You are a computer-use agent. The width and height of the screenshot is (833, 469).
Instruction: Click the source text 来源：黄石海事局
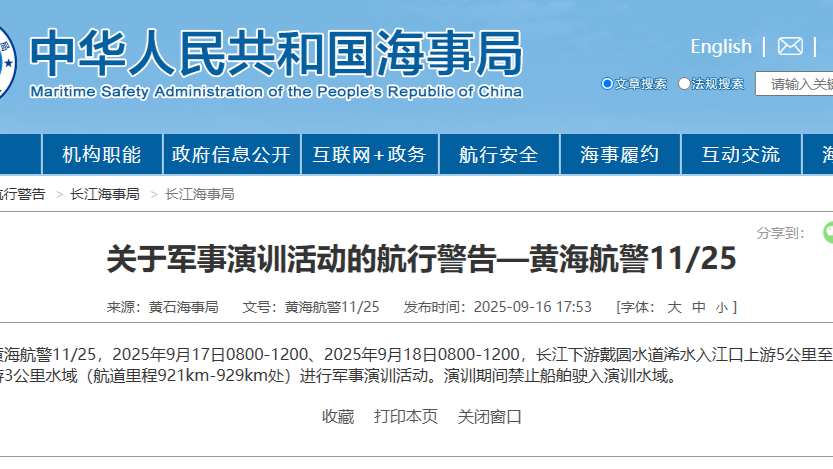click(x=163, y=307)
